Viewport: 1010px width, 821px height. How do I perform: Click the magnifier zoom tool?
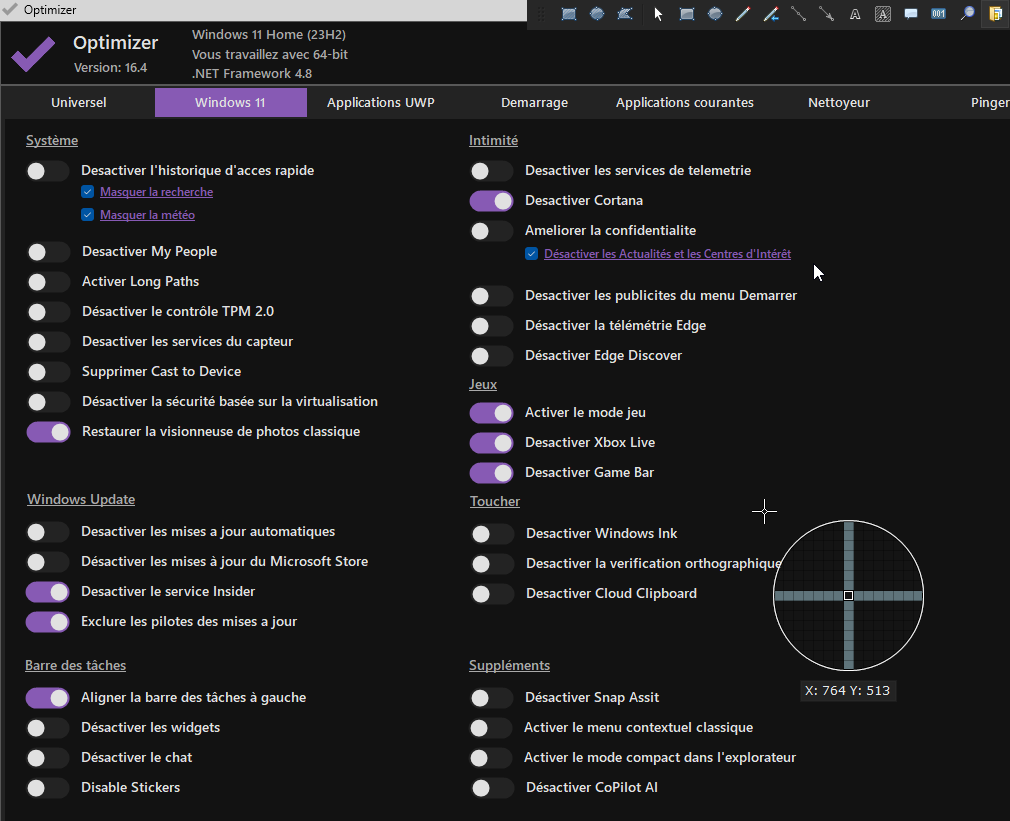click(x=967, y=14)
